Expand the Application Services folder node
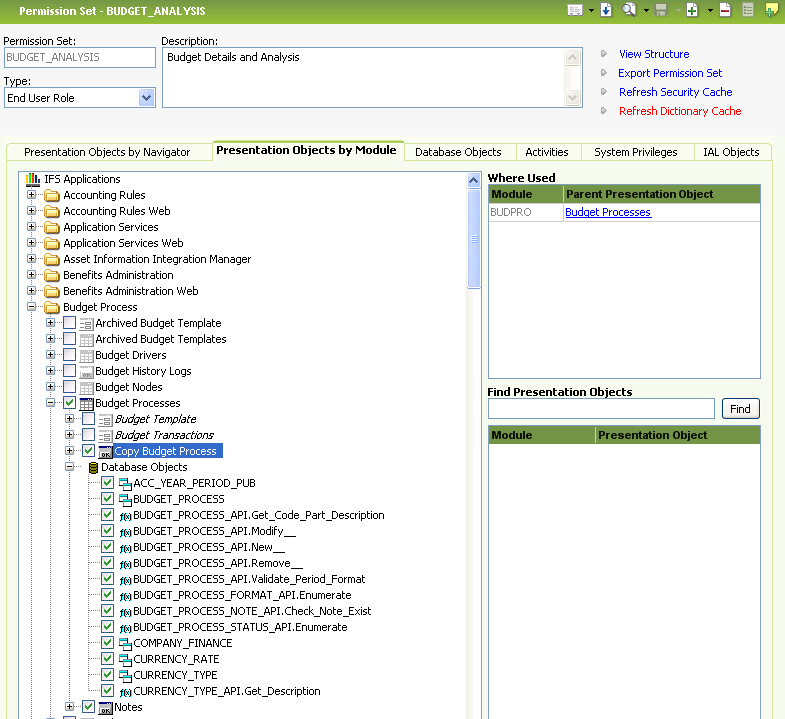The height and width of the screenshot is (719, 785). pyautogui.click(x=32, y=227)
